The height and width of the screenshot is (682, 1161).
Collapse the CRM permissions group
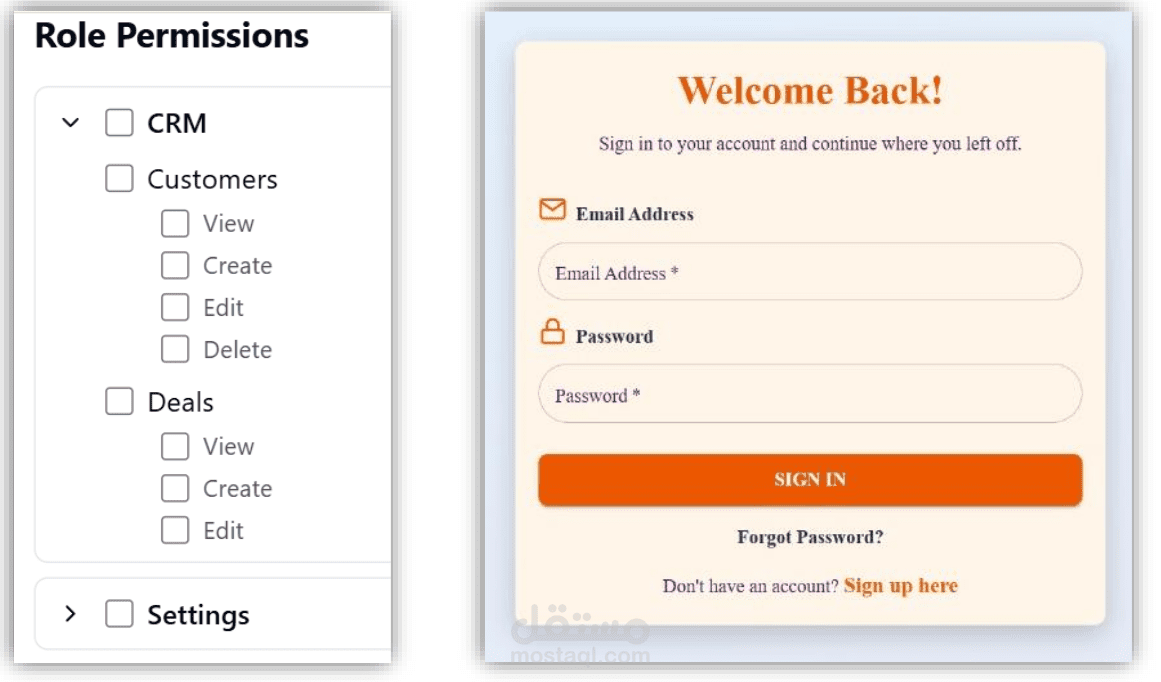[x=70, y=123]
